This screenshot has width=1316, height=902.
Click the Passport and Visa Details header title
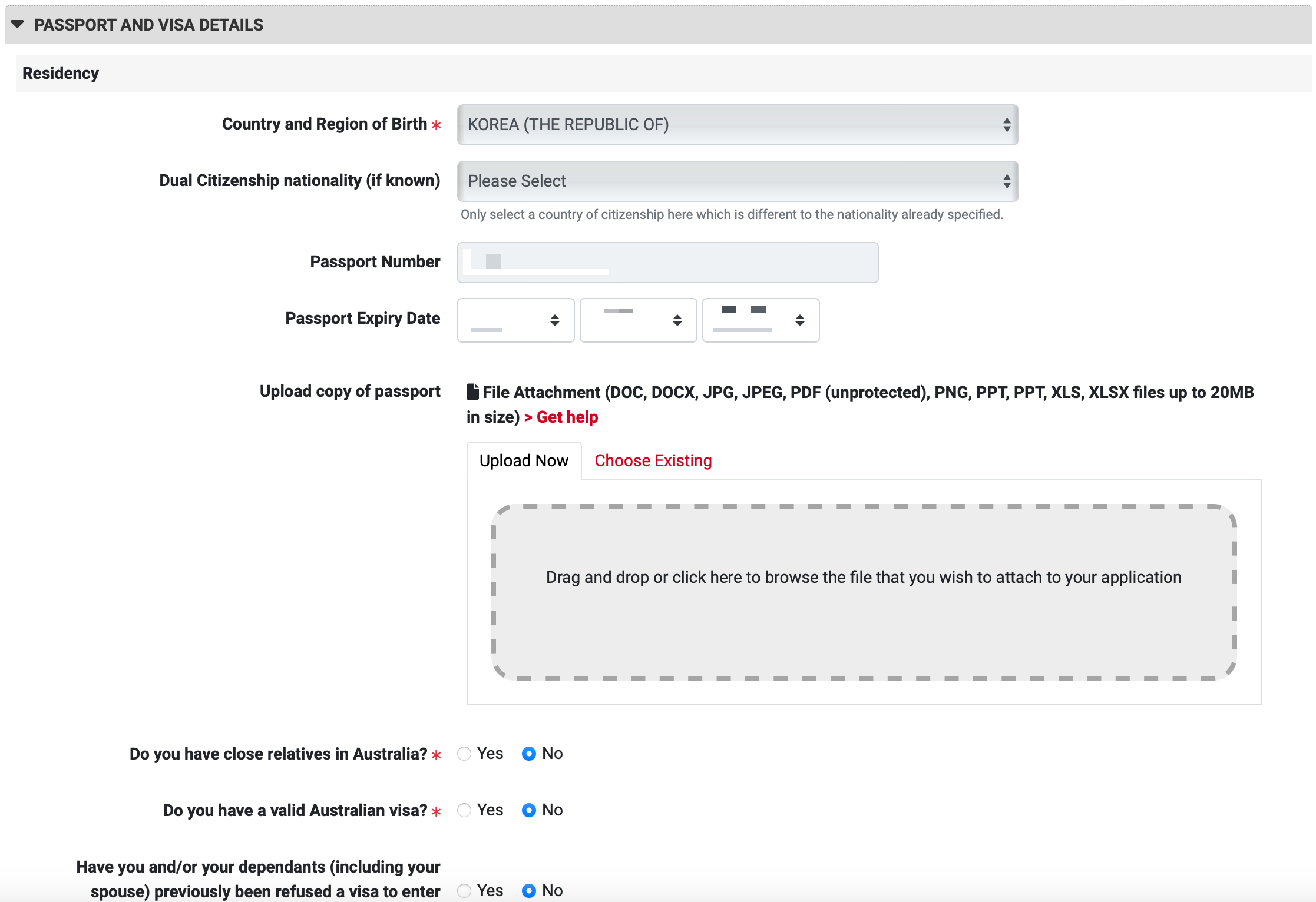pos(148,25)
